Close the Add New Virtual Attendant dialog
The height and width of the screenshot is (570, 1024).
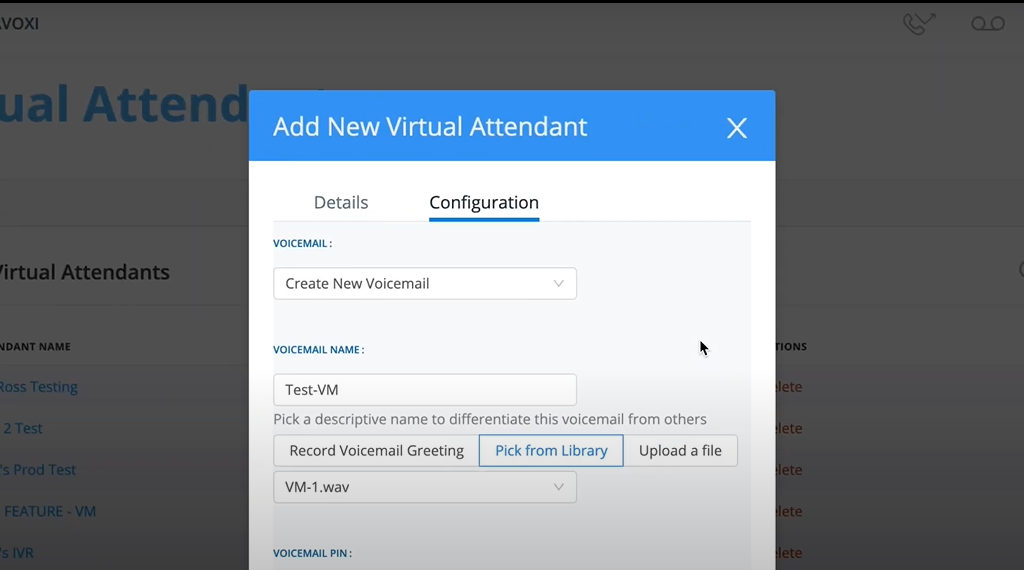tap(737, 128)
